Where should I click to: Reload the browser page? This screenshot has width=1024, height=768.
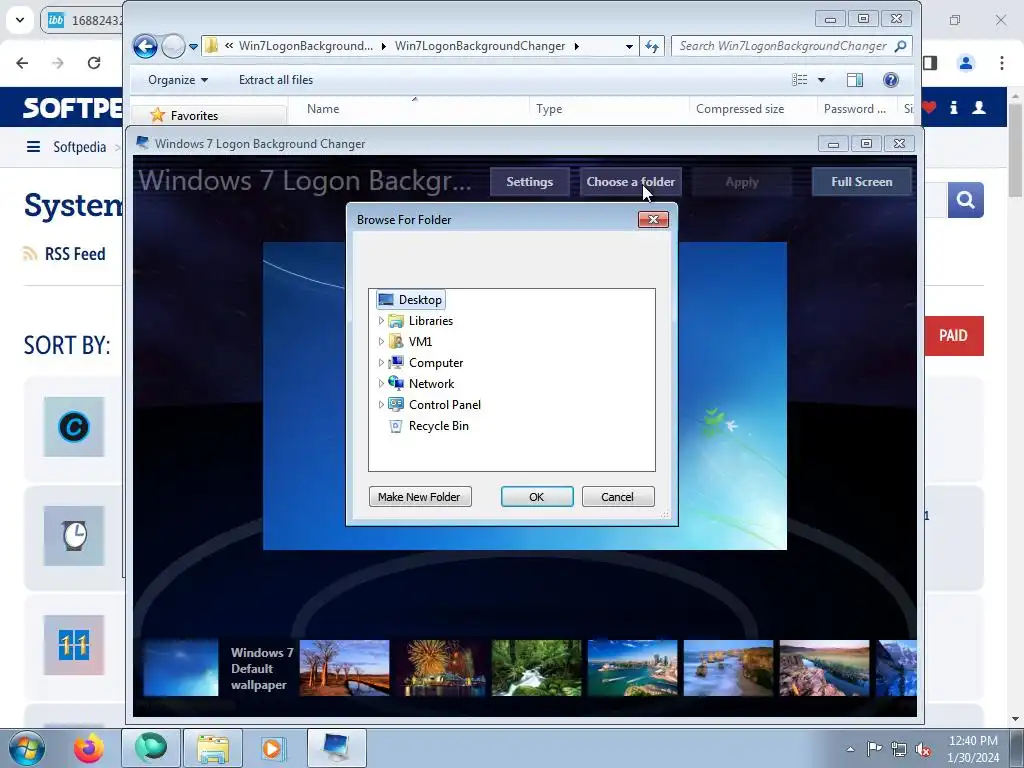(x=94, y=63)
